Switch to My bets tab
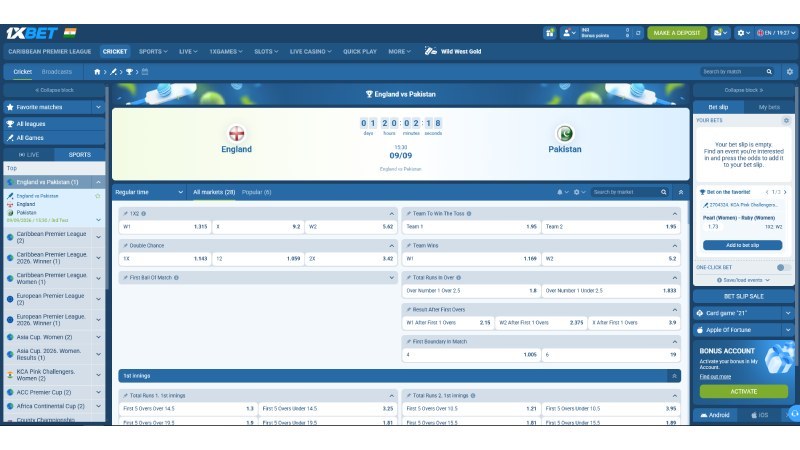Screen dimensions: 800x450 769,107
